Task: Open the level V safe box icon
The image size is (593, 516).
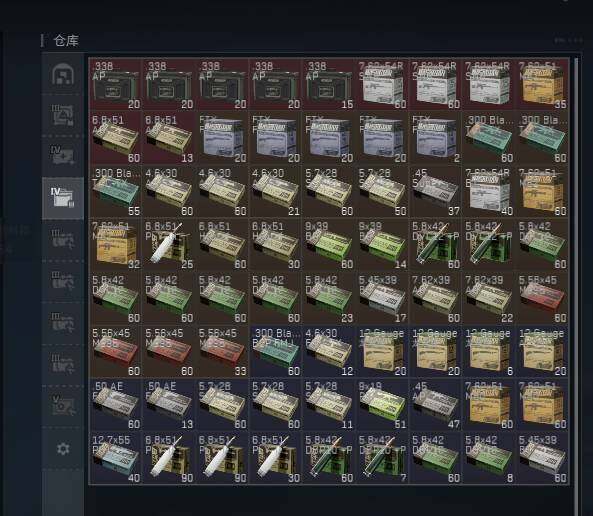Action: (x=63, y=406)
